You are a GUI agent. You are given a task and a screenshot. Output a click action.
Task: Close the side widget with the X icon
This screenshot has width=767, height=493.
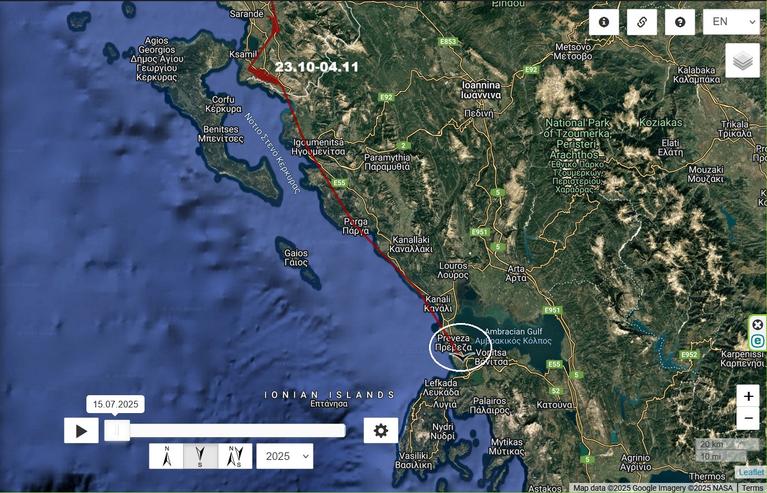(x=757, y=325)
